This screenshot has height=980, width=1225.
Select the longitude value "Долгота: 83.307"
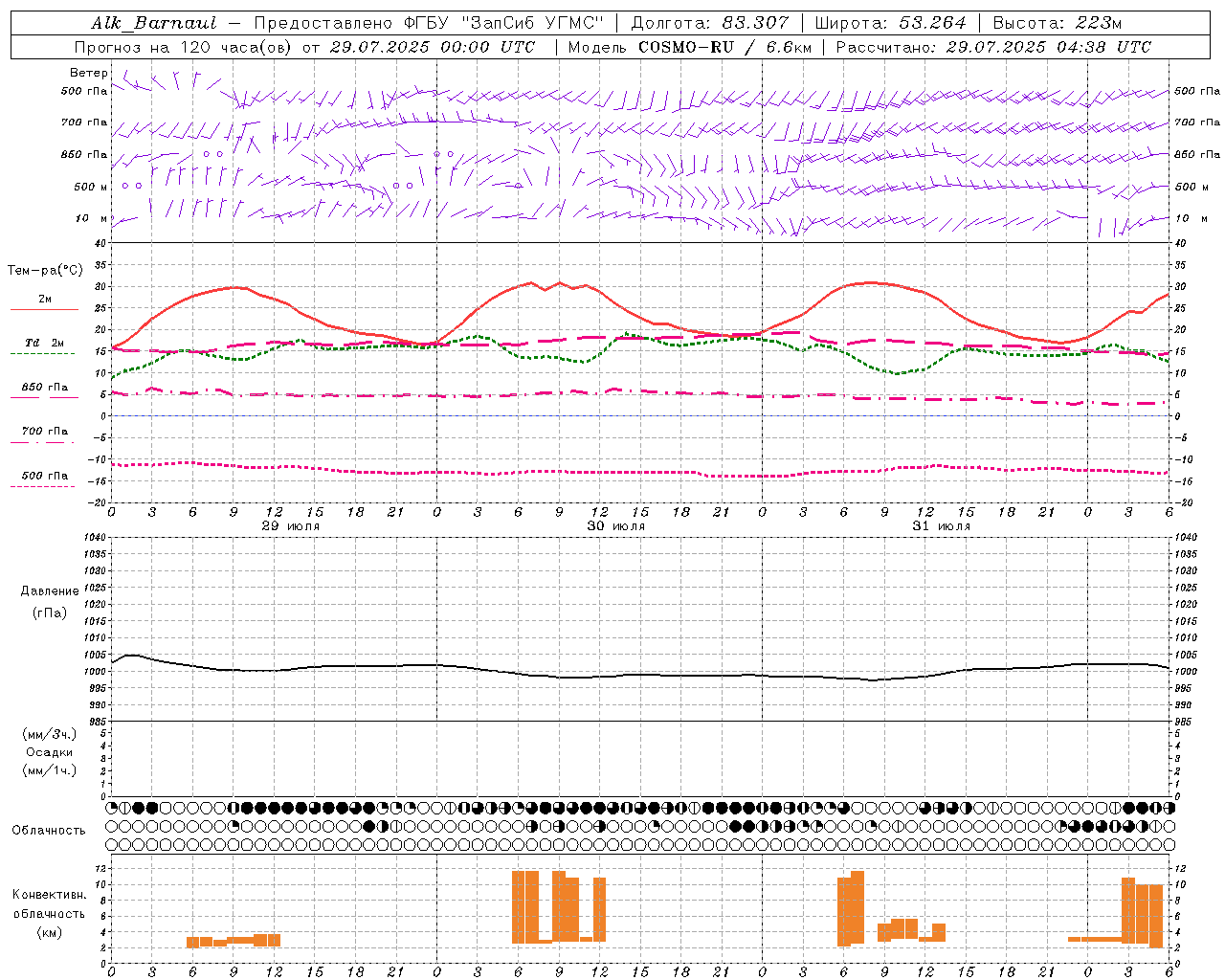point(710,23)
